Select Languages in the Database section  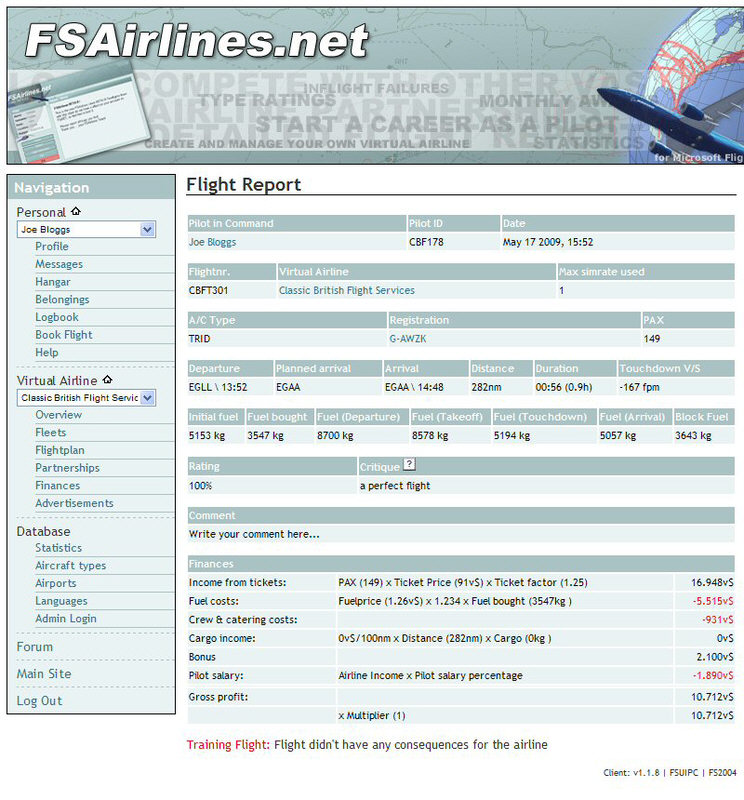coord(61,601)
